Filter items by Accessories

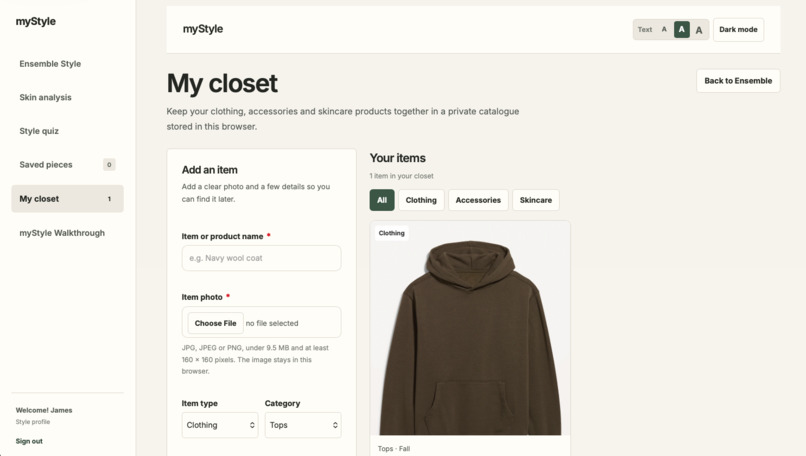[478, 200]
